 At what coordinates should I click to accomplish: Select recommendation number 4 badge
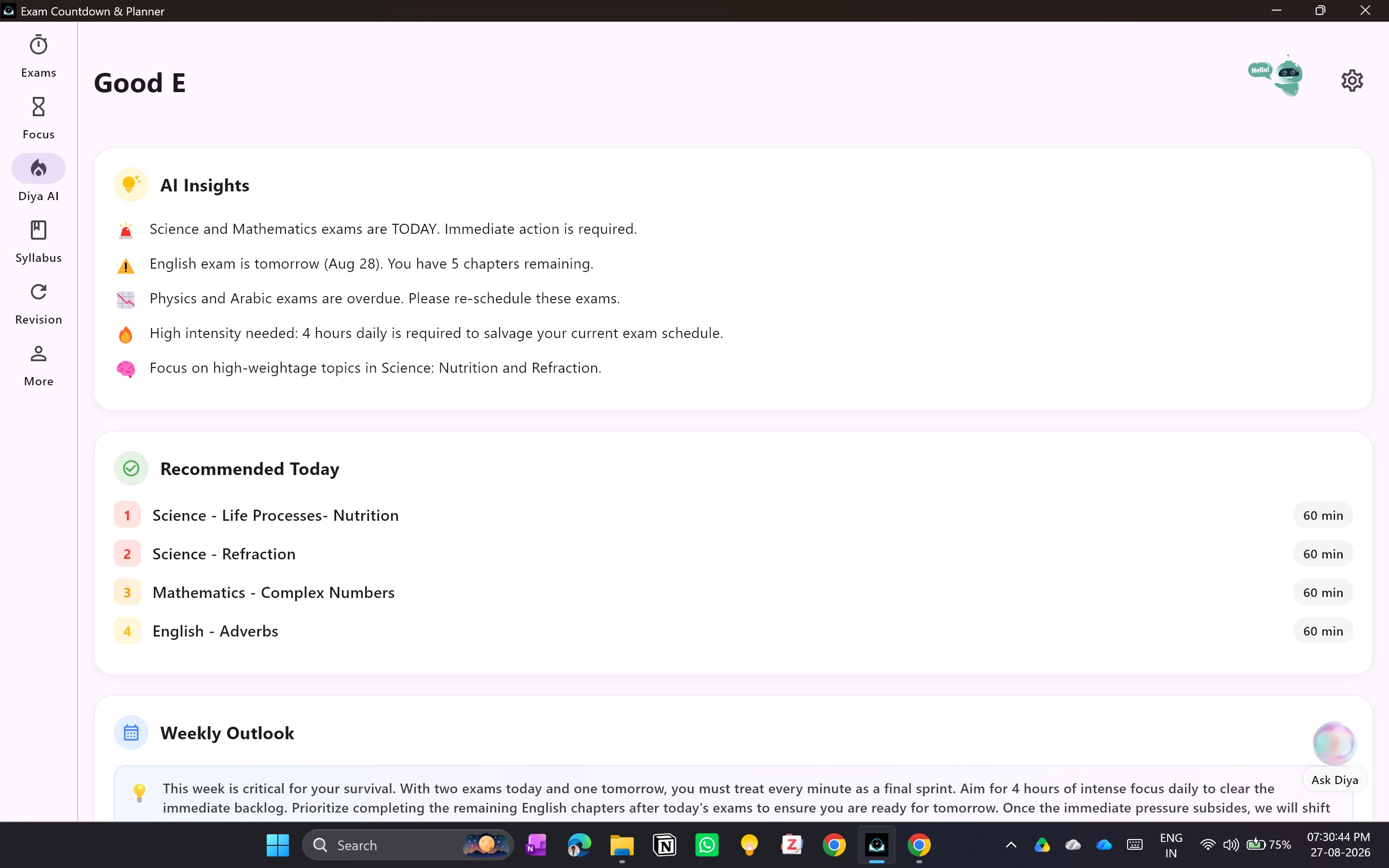pyautogui.click(x=127, y=630)
